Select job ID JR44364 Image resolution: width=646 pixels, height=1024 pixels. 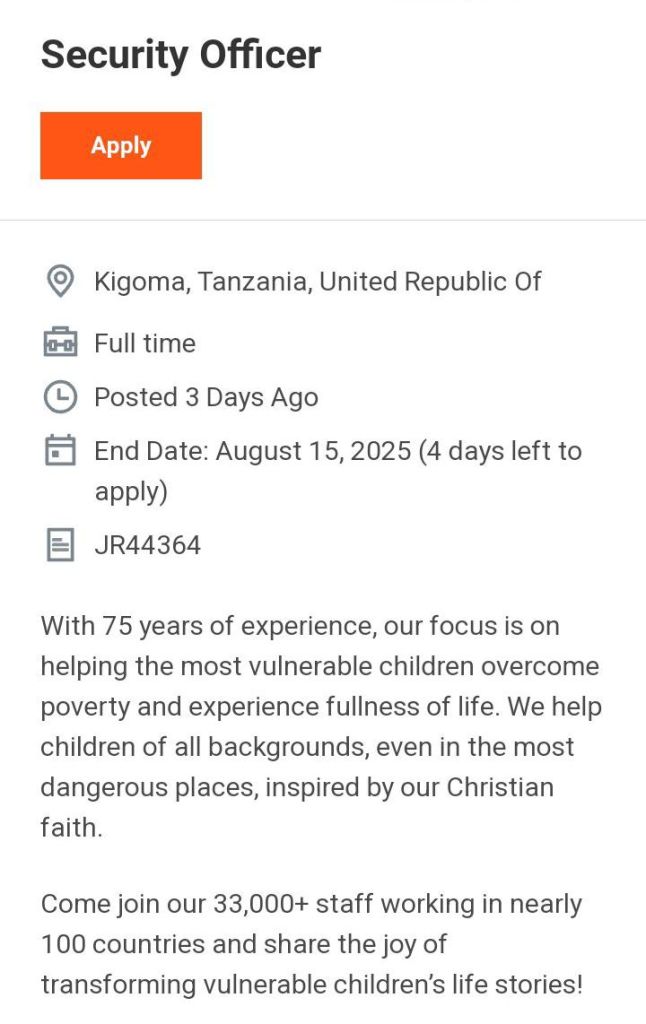point(147,545)
